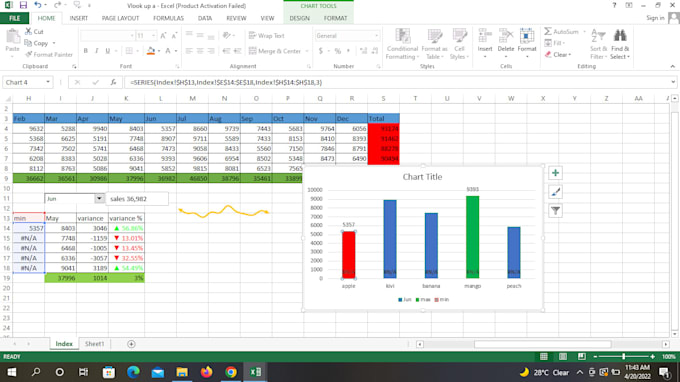The image size is (680, 382).
Task: Open Sort & Filter options
Action: pos(598,44)
